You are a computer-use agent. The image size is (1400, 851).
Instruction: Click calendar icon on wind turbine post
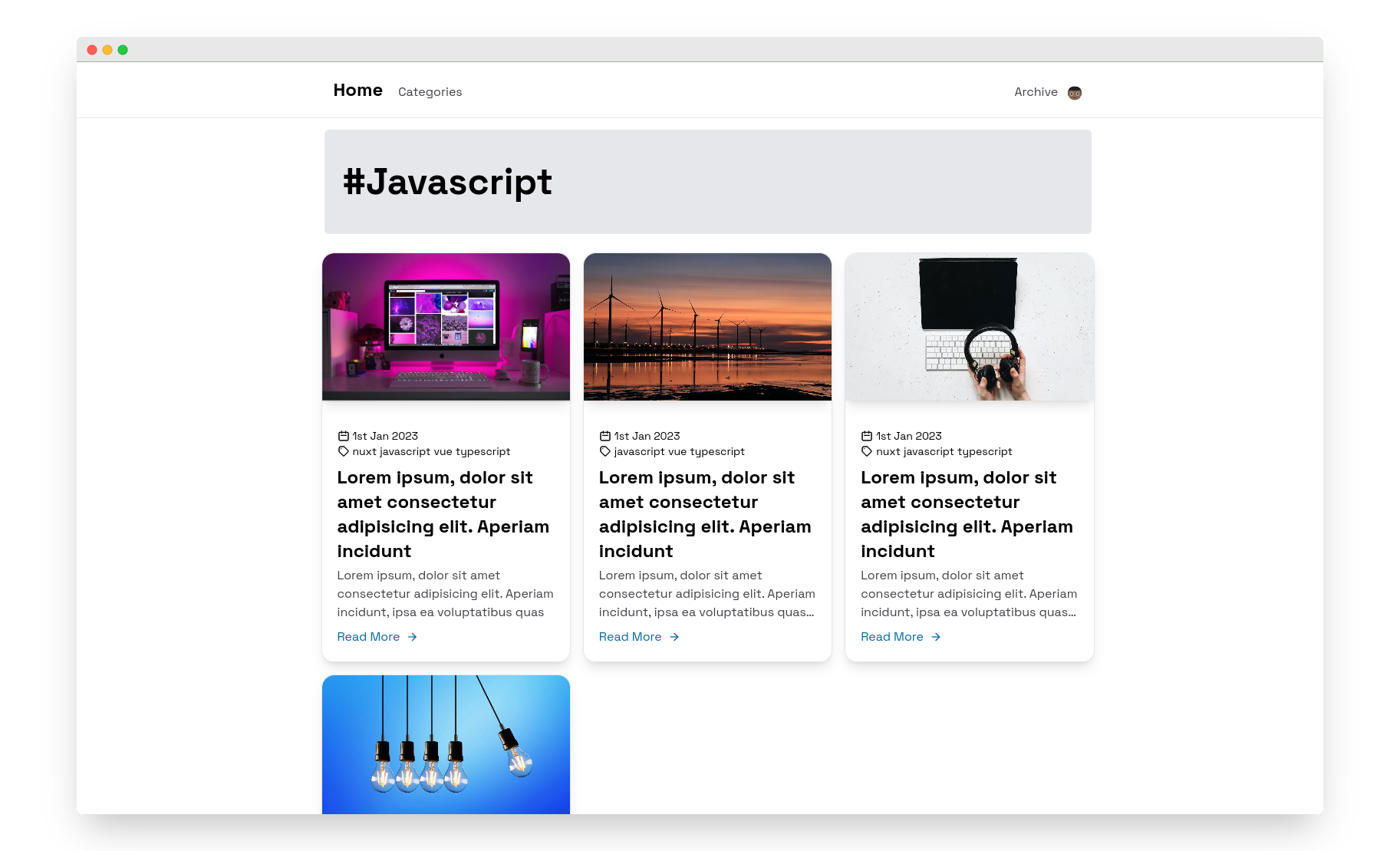(605, 436)
